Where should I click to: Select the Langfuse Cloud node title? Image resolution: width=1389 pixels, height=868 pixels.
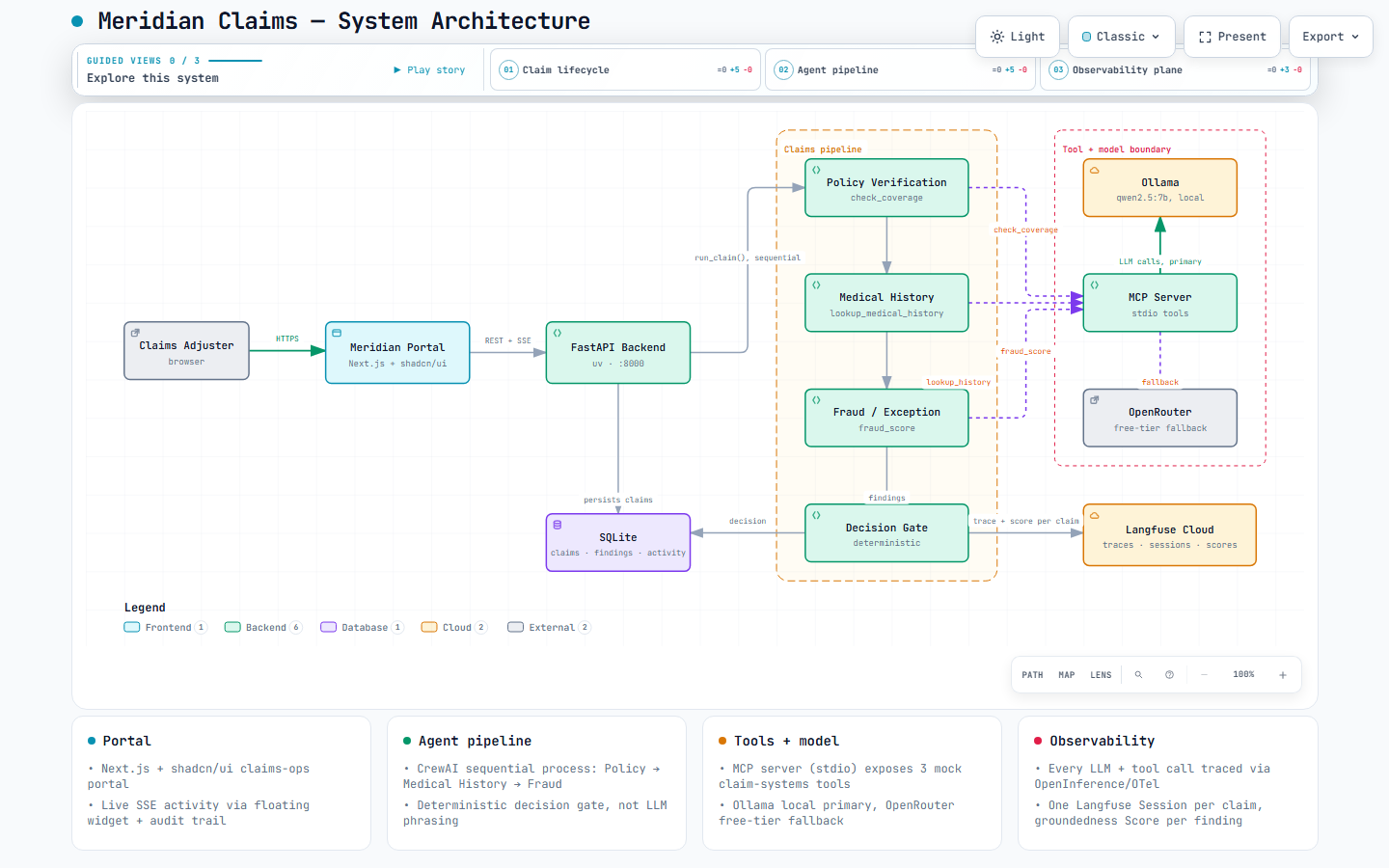(x=1169, y=529)
